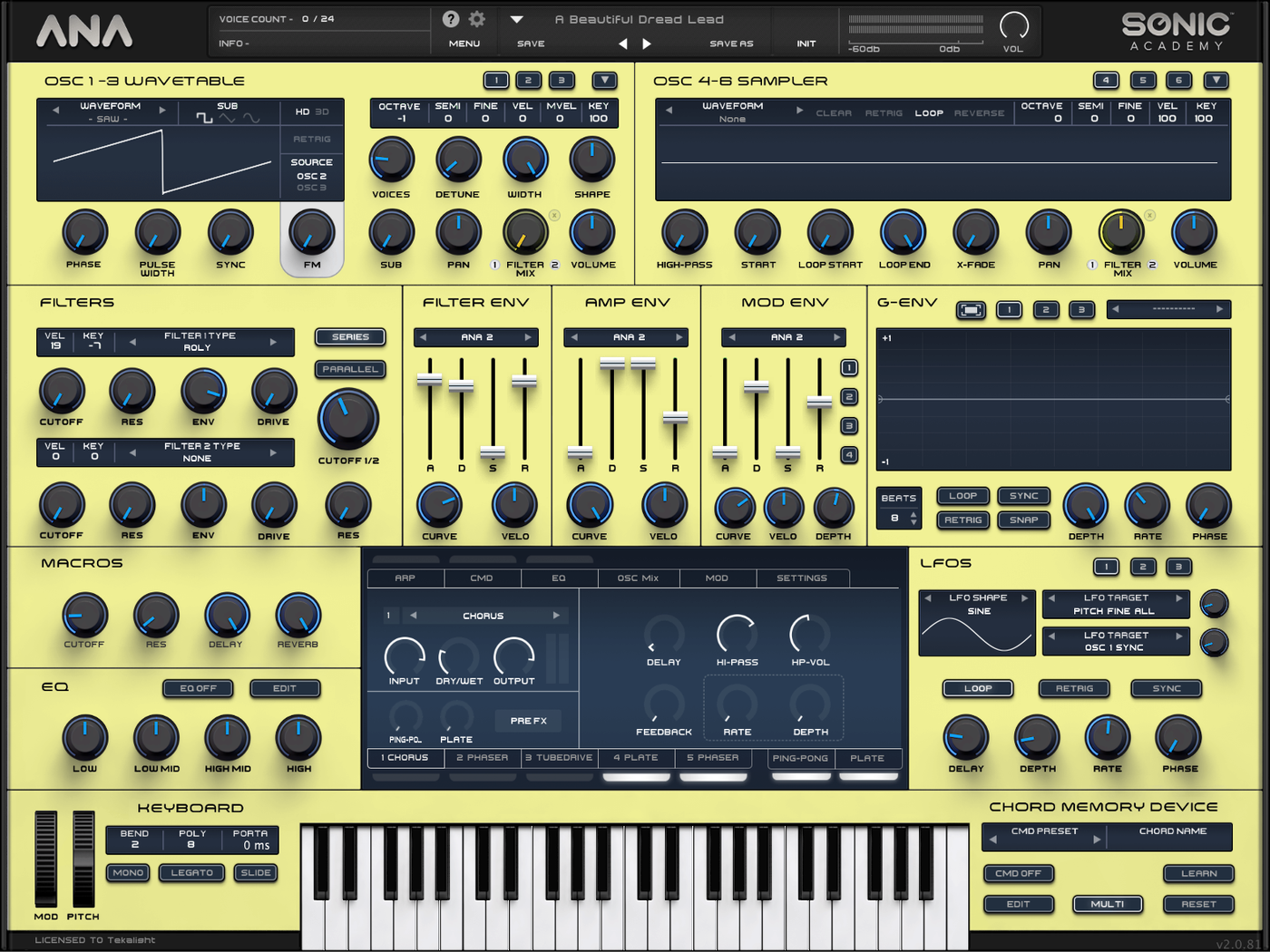Click the Cutoff 1/2 balance knob

(348, 419)
